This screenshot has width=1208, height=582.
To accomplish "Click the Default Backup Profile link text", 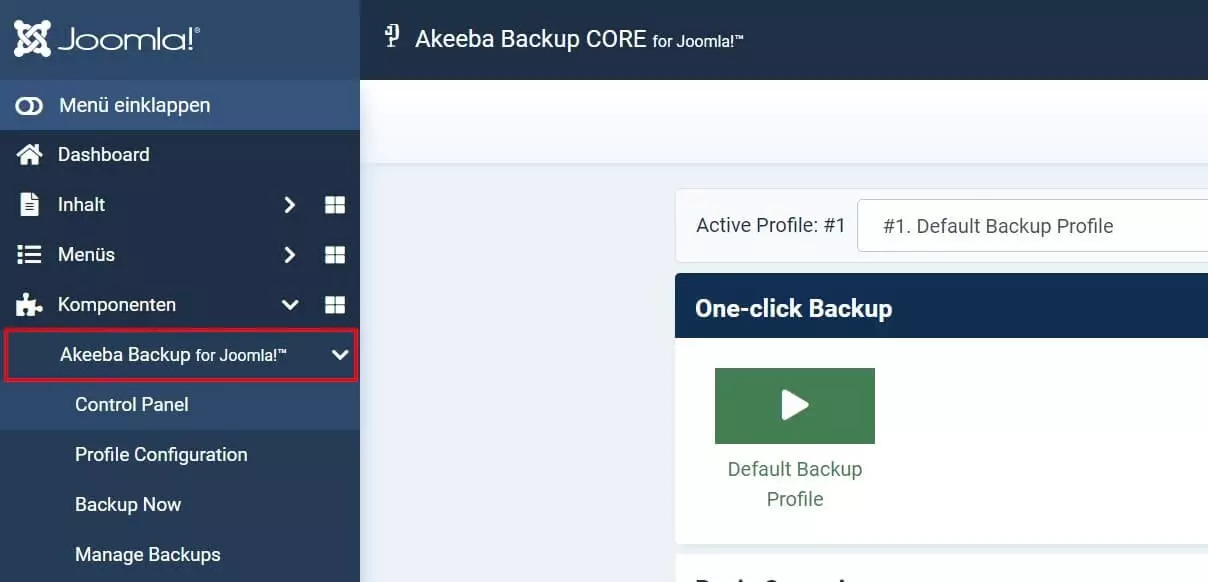I will pyautogui.click(x=795, y=484).
